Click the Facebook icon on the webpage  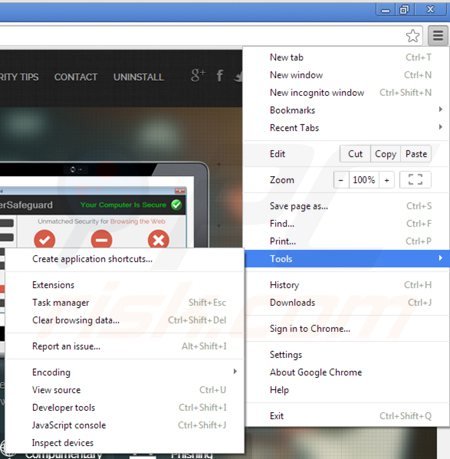coord(220,76)
